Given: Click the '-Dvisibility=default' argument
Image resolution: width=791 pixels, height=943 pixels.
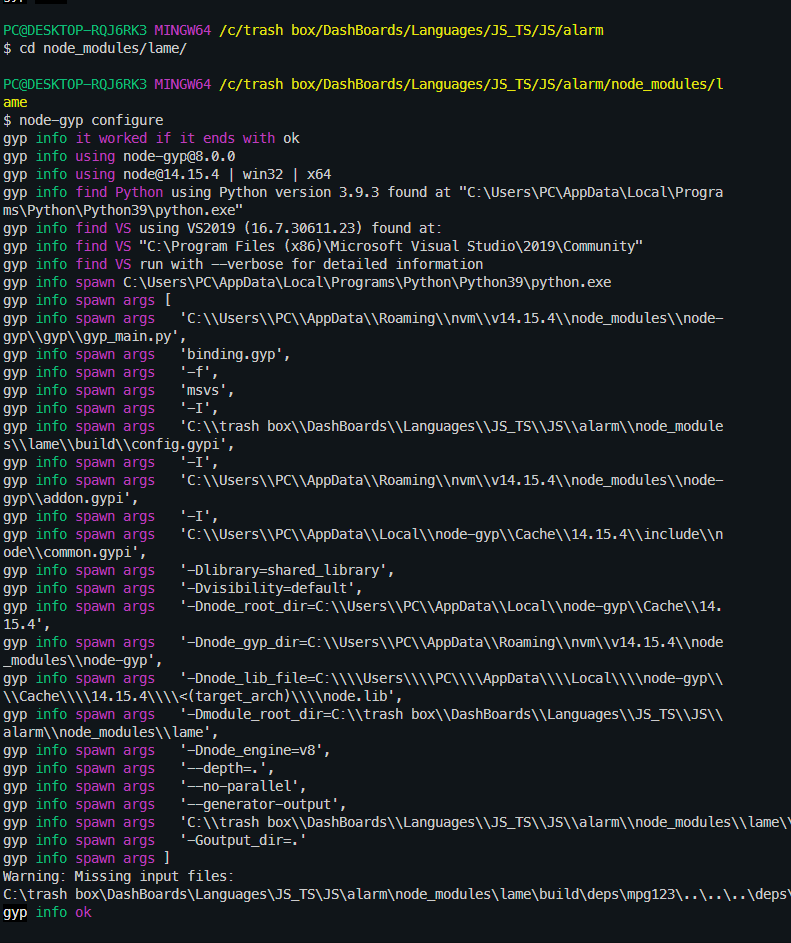Looking at the screenshot, I should pos(271,589).
